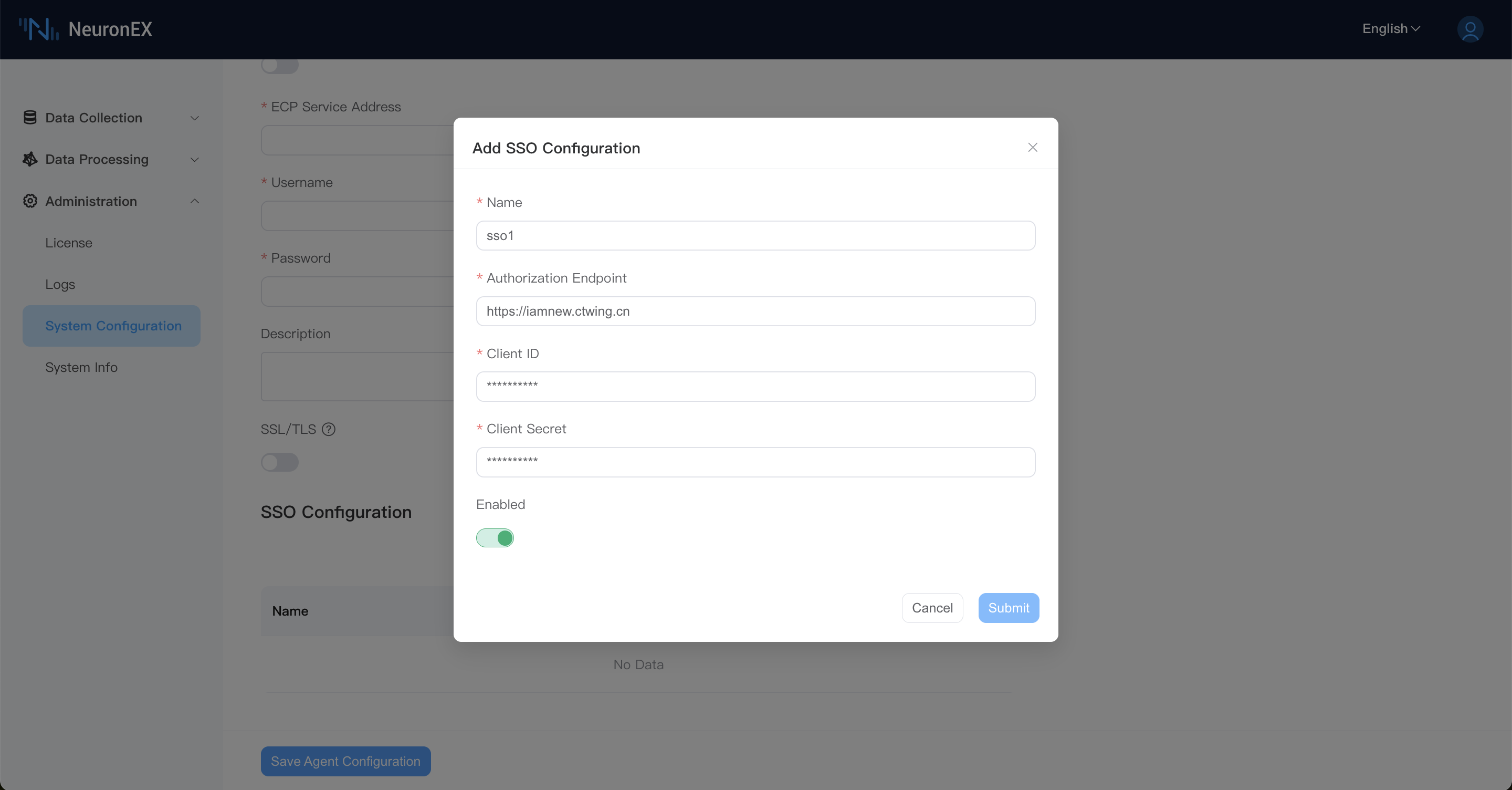Click the NeuronEX logo
Viewport: 1512px width, 790px height.
coord(85,29)
